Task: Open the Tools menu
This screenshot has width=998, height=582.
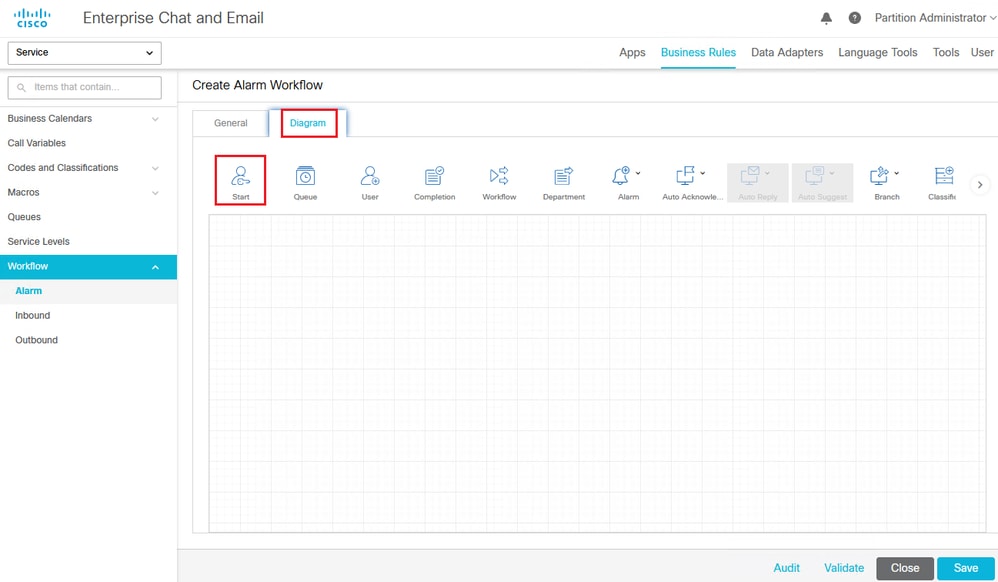Action: (x=946, y=52)
